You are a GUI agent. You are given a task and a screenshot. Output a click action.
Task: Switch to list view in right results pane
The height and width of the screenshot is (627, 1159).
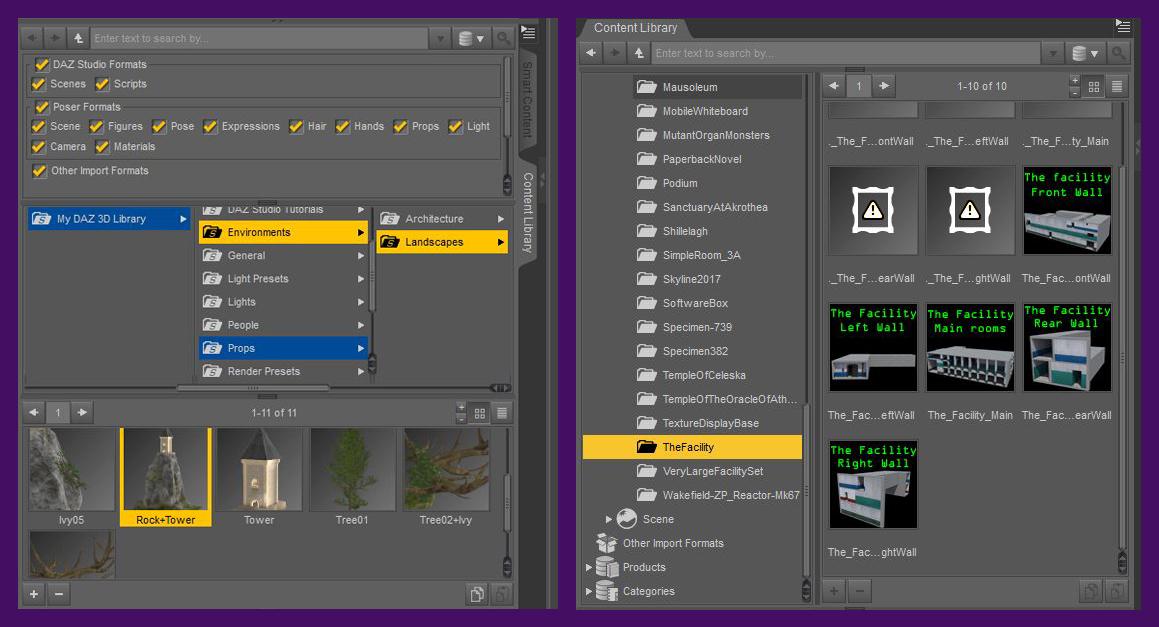point(1117,87)
